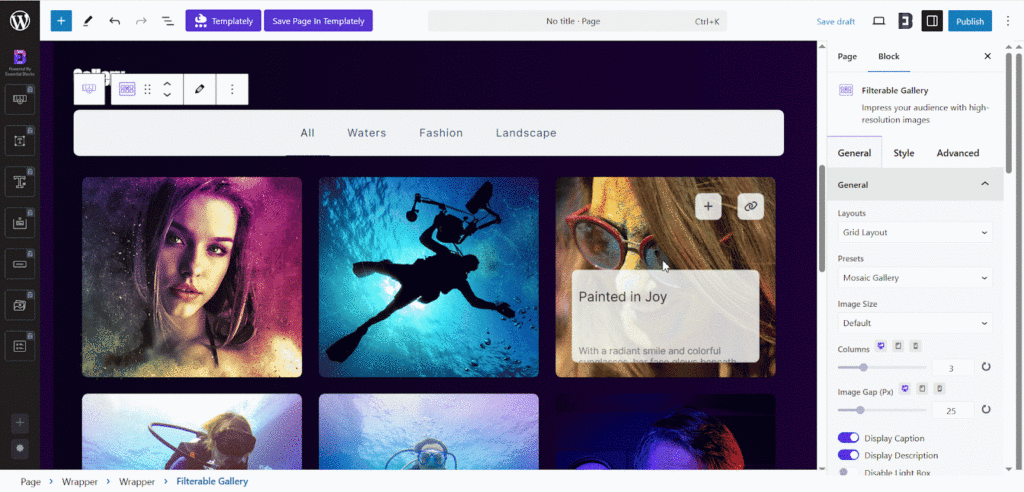Select desktop device icon for Image Gap
The width and height of the screenshot is (1024, 492).
click(904, 389)
